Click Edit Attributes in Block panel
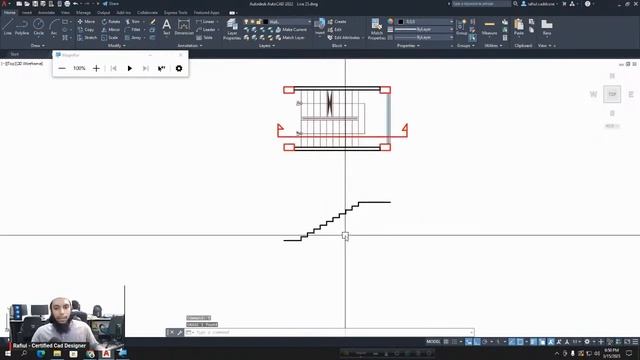 point(344,38)
